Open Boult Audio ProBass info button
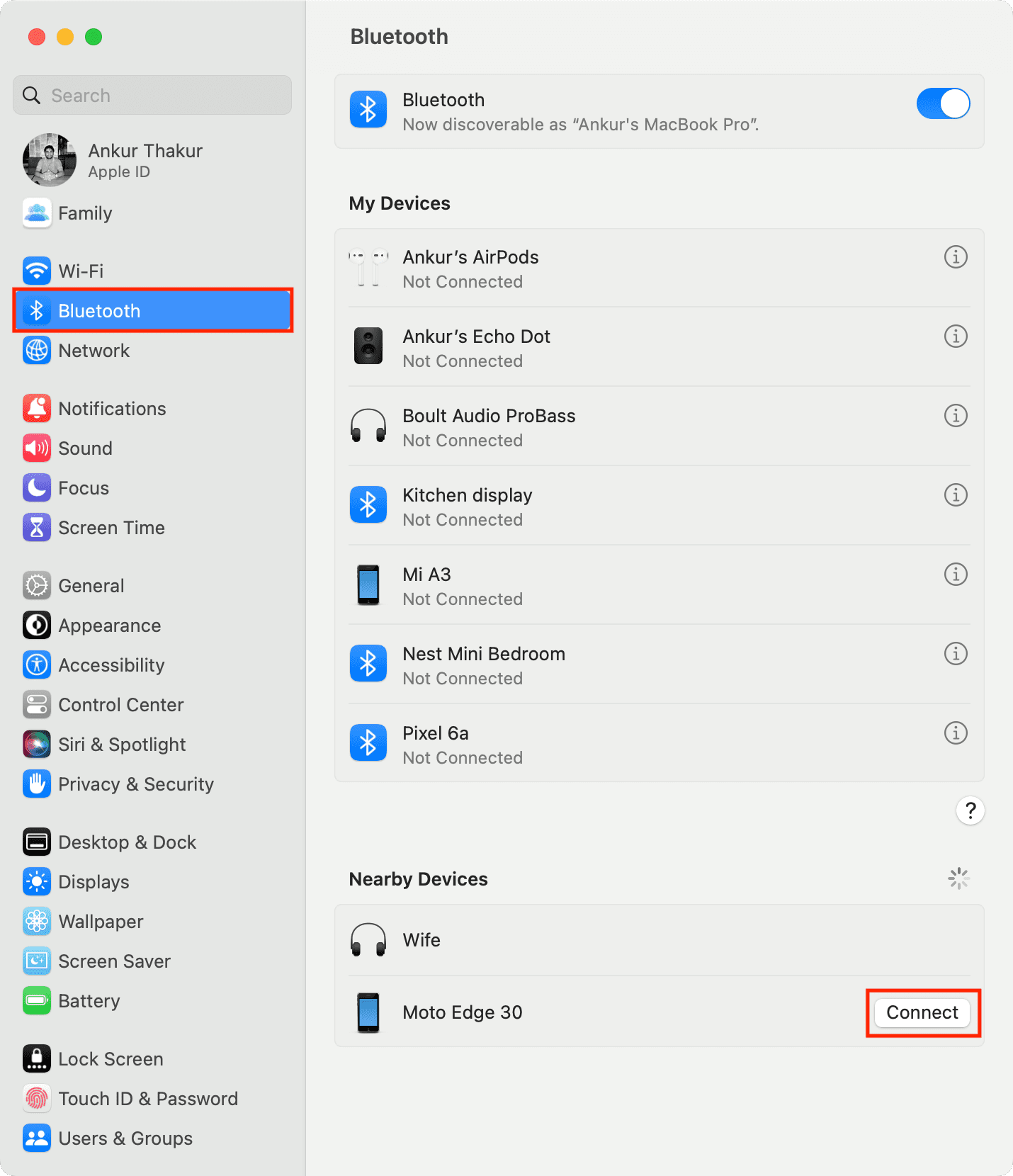 (956, 416)
